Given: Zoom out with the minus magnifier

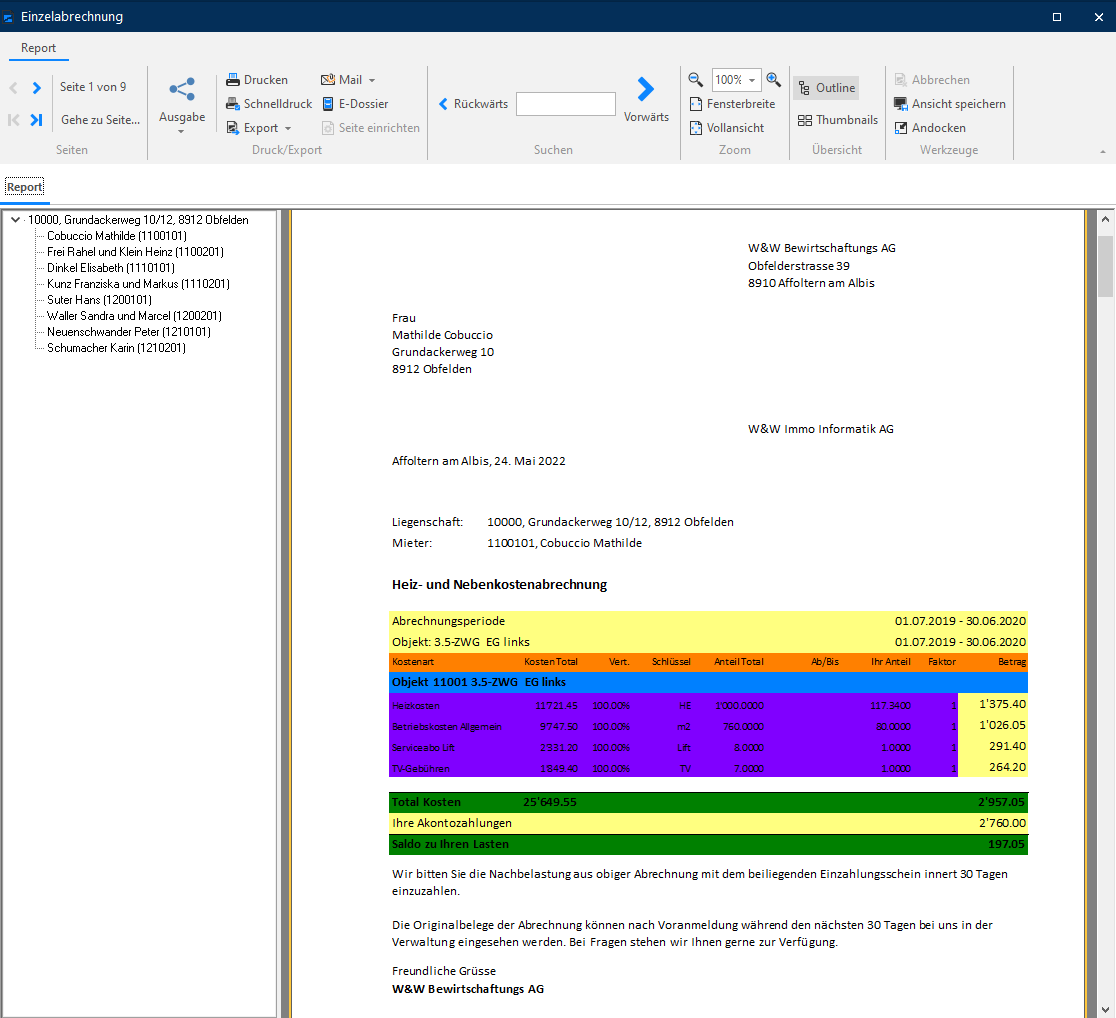Looking at the screenshot, I should [695, 80].
